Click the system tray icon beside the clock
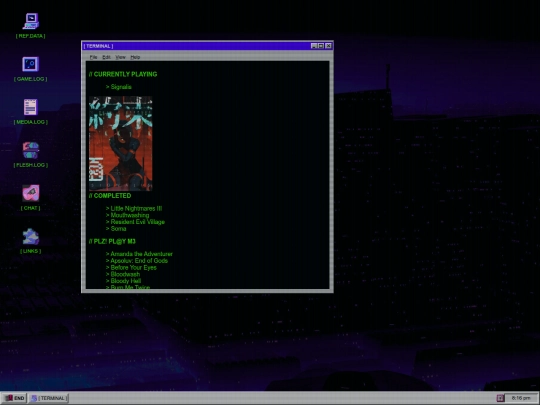The image size is (540, 405). point(500,398)
